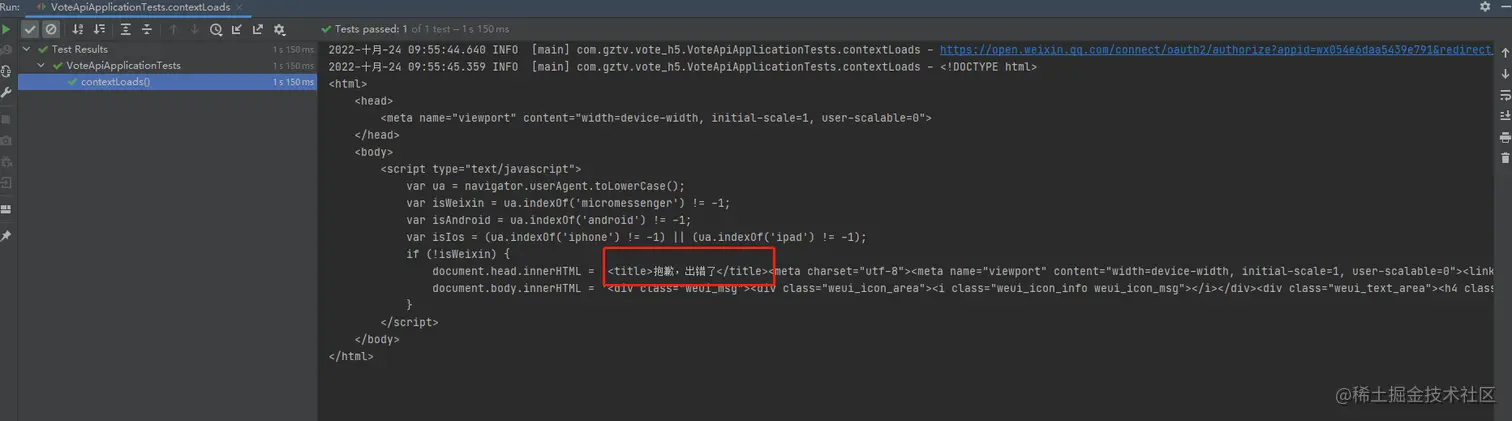Screen dimensions: 1512x421
Task: Clear all console output trash icon
Action: [1505, 158]
